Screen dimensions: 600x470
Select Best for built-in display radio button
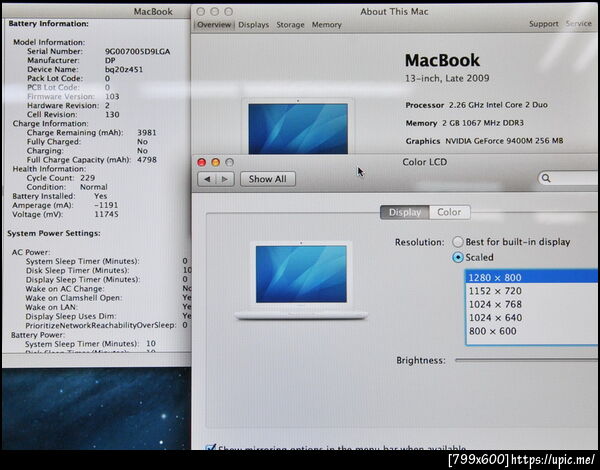tap(458, 242)
